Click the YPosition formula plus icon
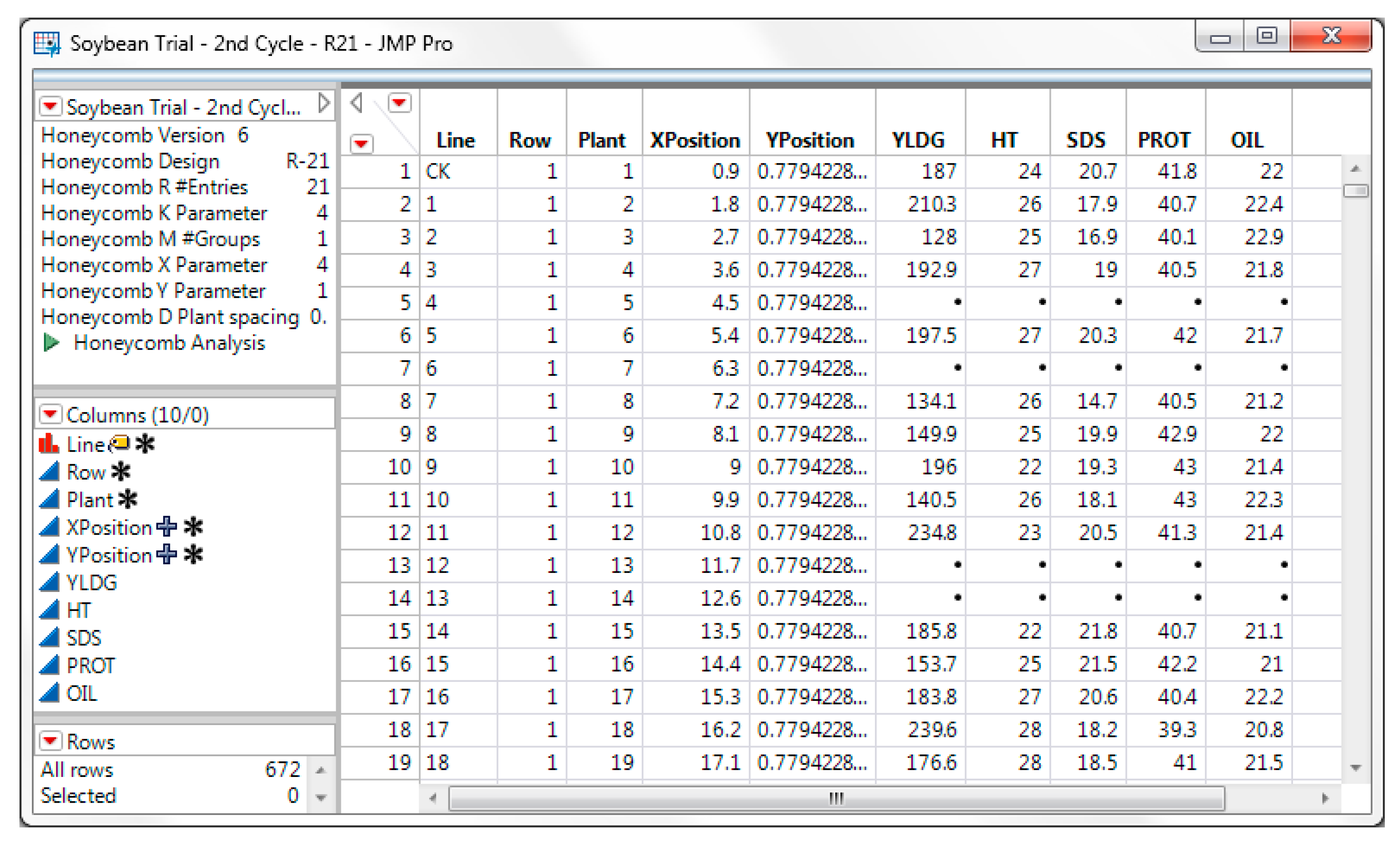This screenshot has width=1400, height=845. (x=166, y=554)
